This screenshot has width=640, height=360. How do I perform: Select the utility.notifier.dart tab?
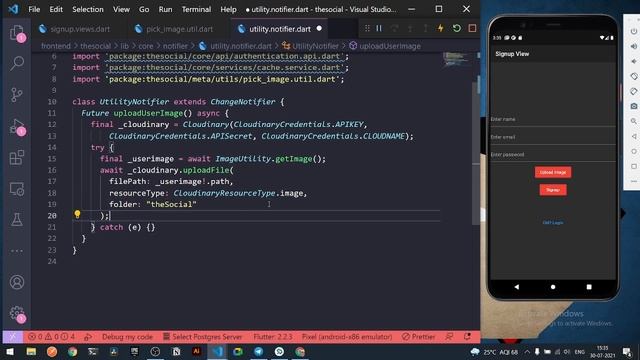tap(279, 29)
